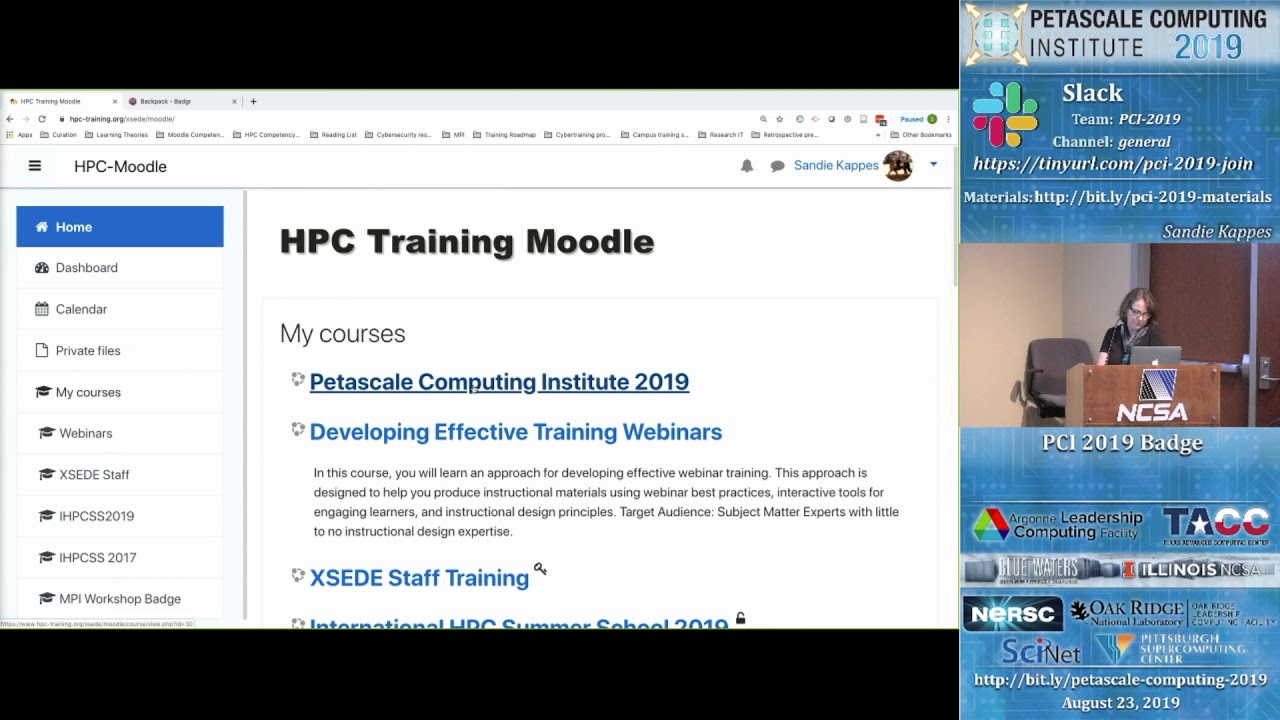Open XSEDE Staff in the sidebar
1280x720 pixels.
click(x=120, y=475)
